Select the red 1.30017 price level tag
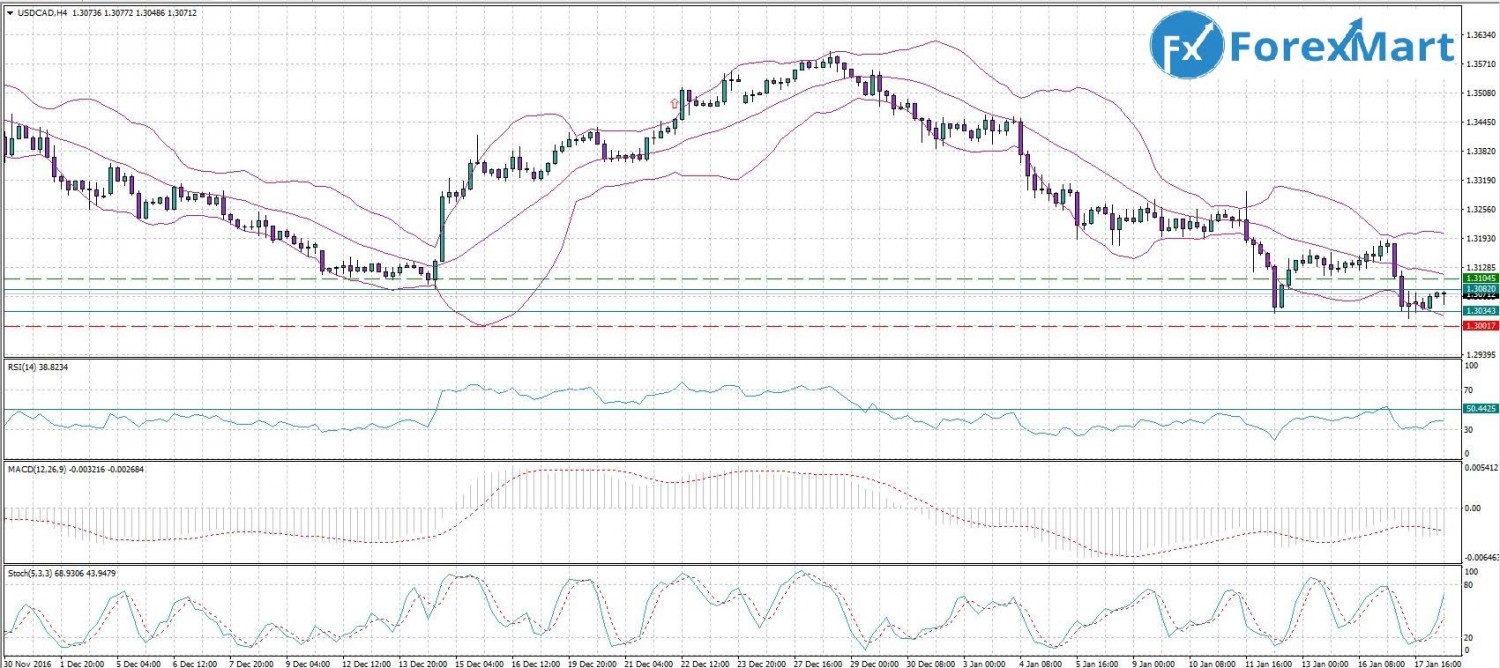Image resolution: width=1500 pixels, height=668 pixels. tap(1479, 326)
